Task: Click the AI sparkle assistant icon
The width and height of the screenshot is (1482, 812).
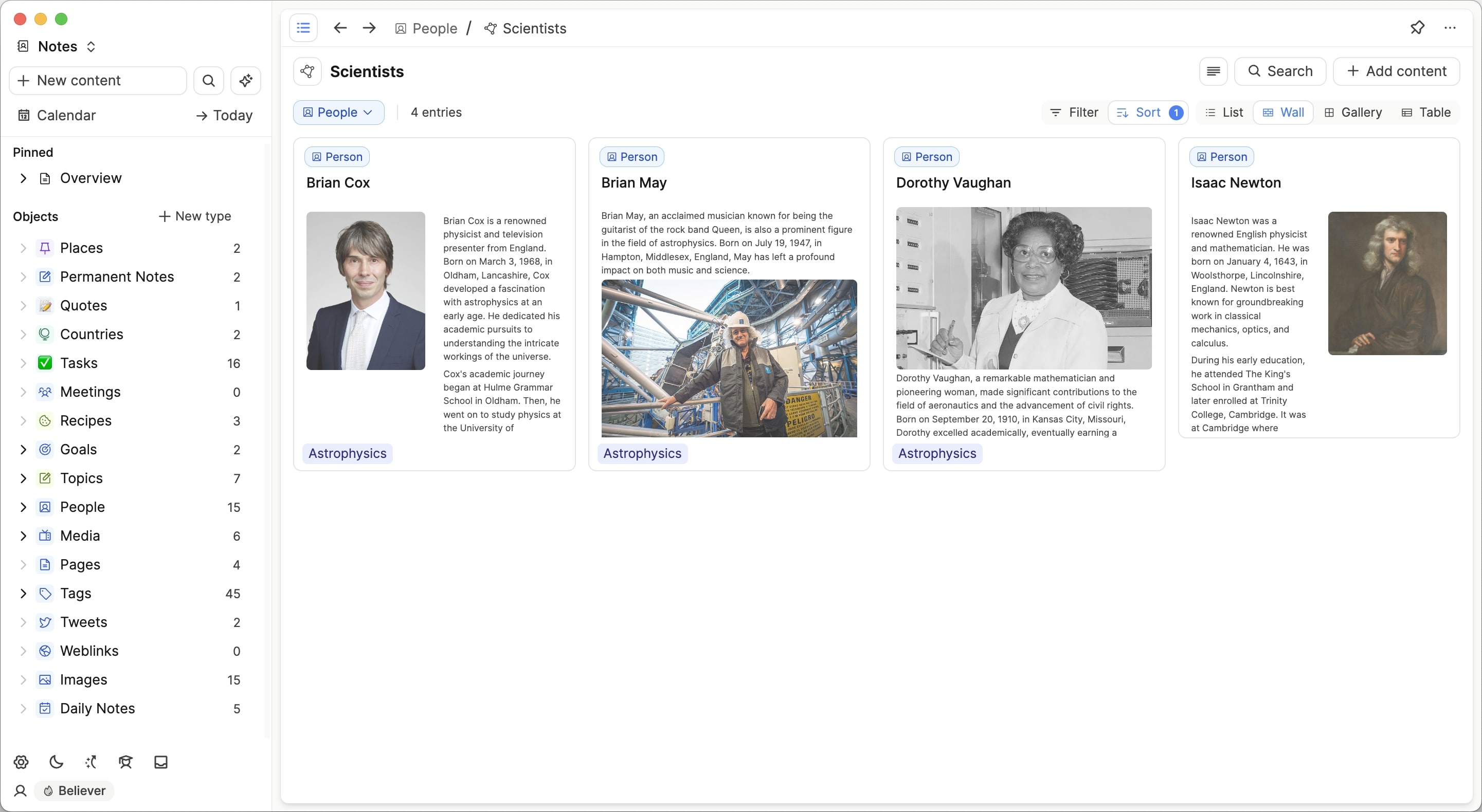Action: pyautogui.click(x=246, y=81)
